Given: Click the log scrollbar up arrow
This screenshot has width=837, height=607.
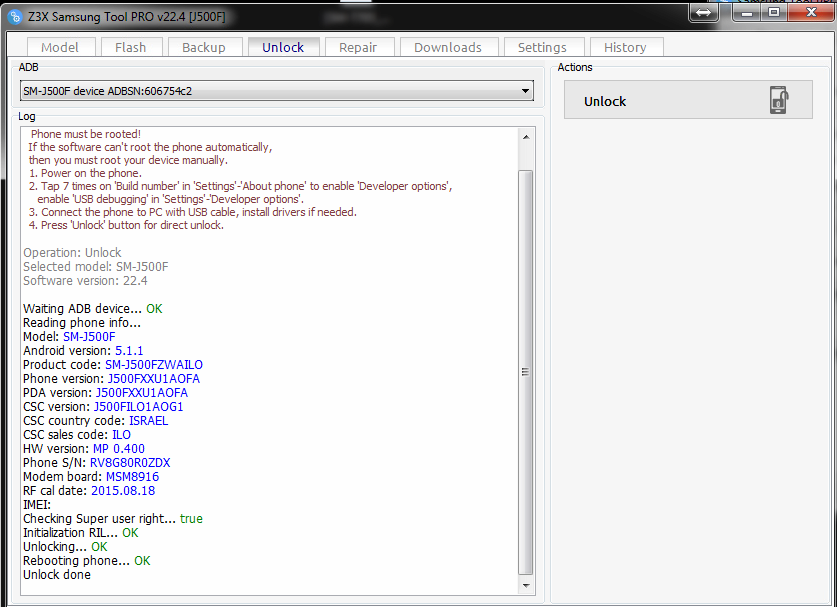Looking at the screenshot, I should [526, 137].
